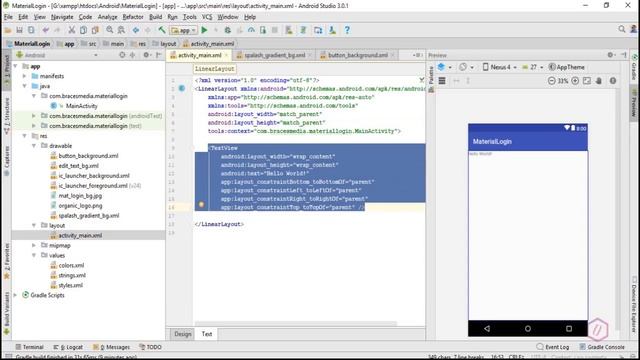Click the Debug app bug icon
Image resolution: width=640 pixels, height=360 pixels.
coord(228,30)
